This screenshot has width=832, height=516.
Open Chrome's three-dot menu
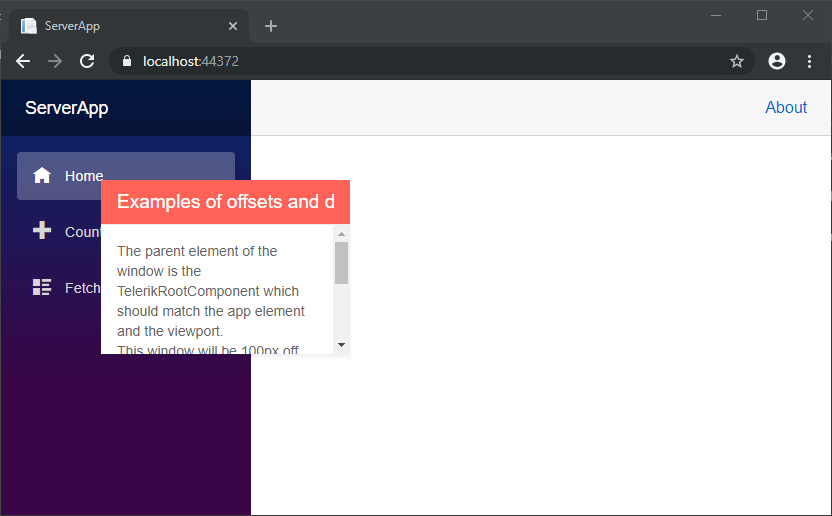809,61
